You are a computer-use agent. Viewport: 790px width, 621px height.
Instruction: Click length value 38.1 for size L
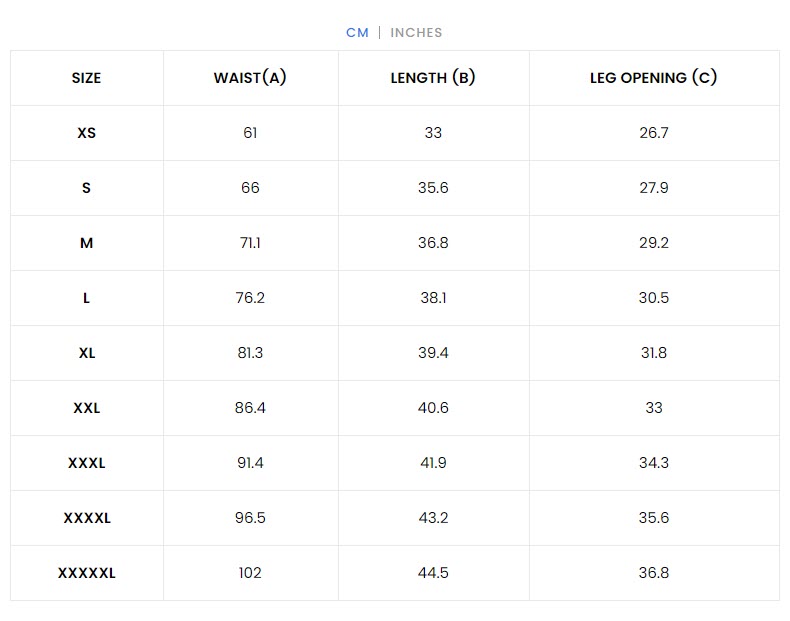coord(433,298)
